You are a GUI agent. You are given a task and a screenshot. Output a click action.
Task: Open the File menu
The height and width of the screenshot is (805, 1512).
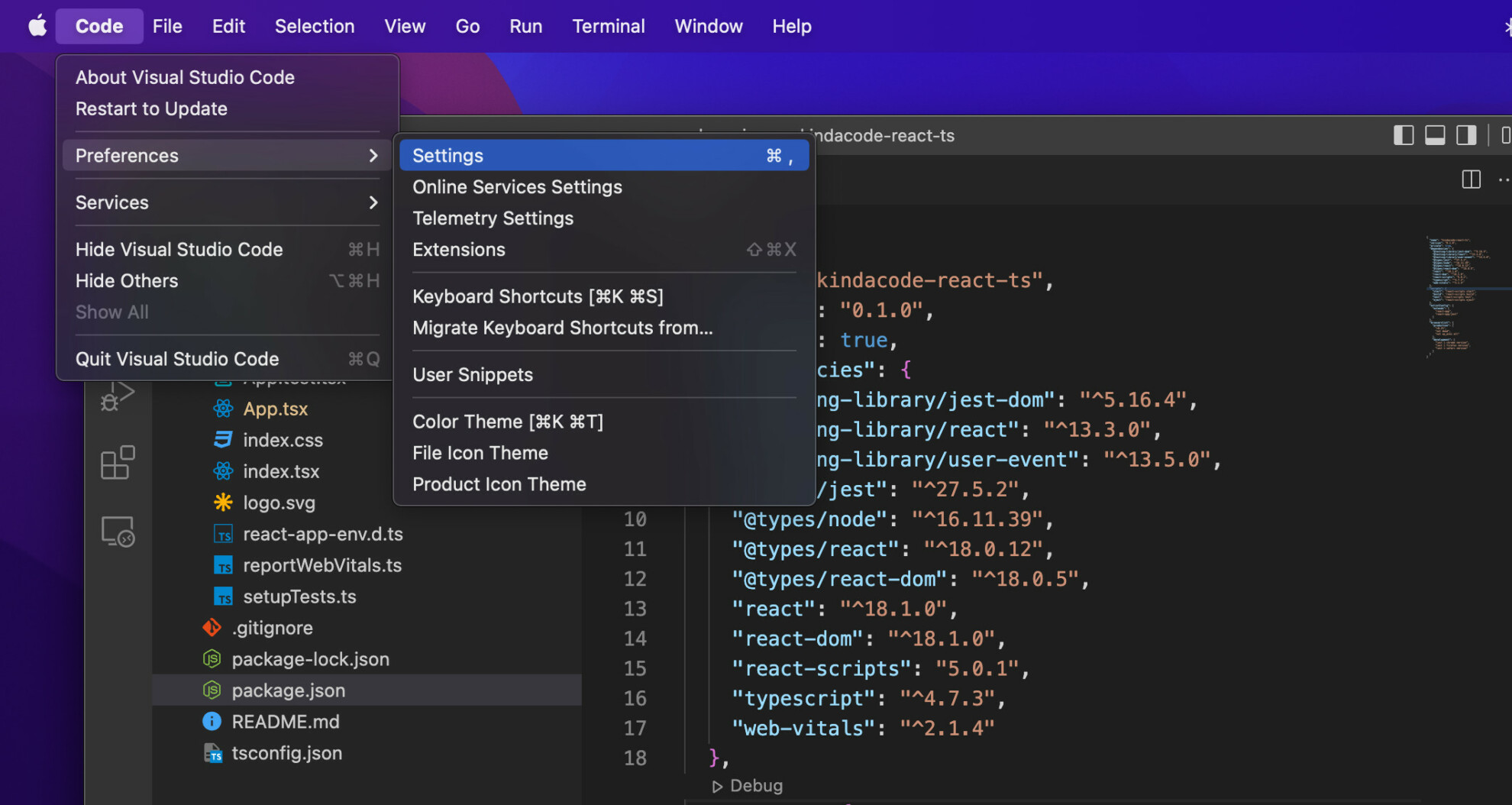click(167, 26)
